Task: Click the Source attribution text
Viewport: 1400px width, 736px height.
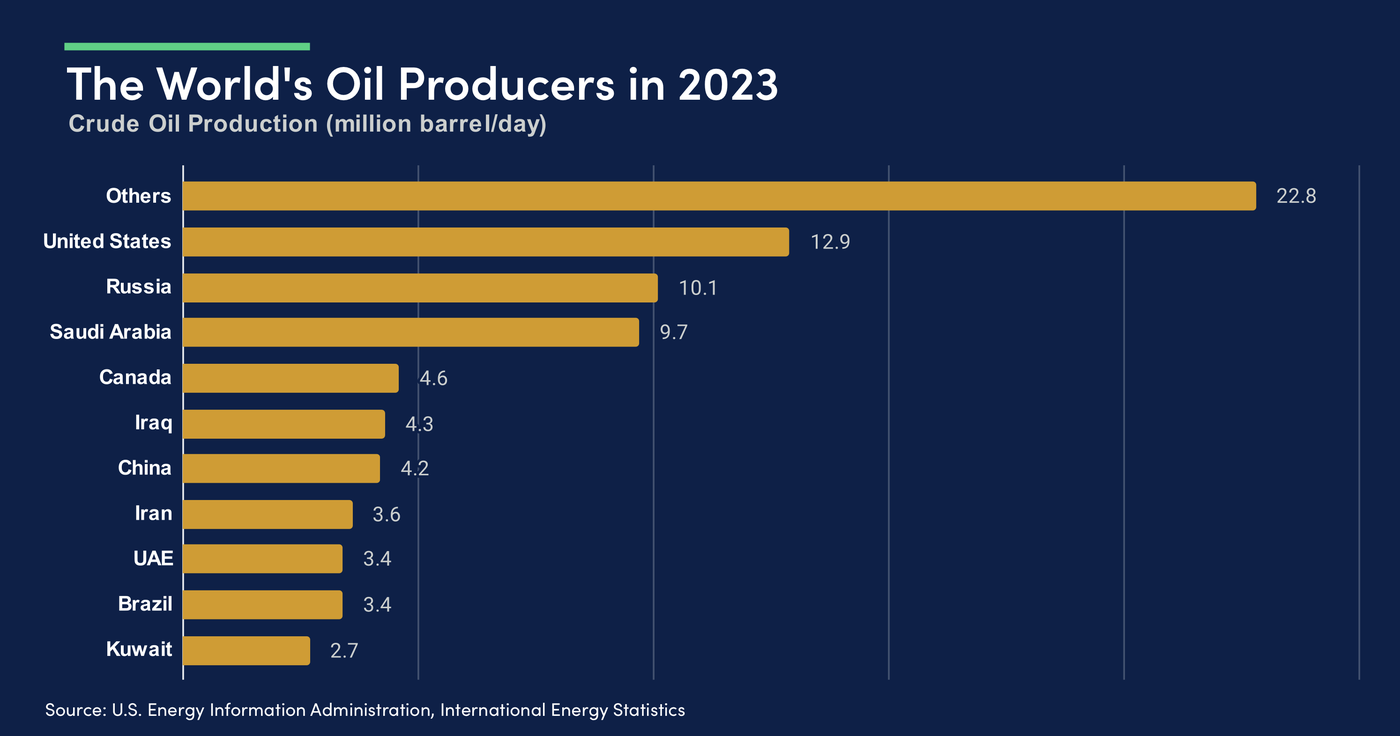Action: click(x=366, y=710)
